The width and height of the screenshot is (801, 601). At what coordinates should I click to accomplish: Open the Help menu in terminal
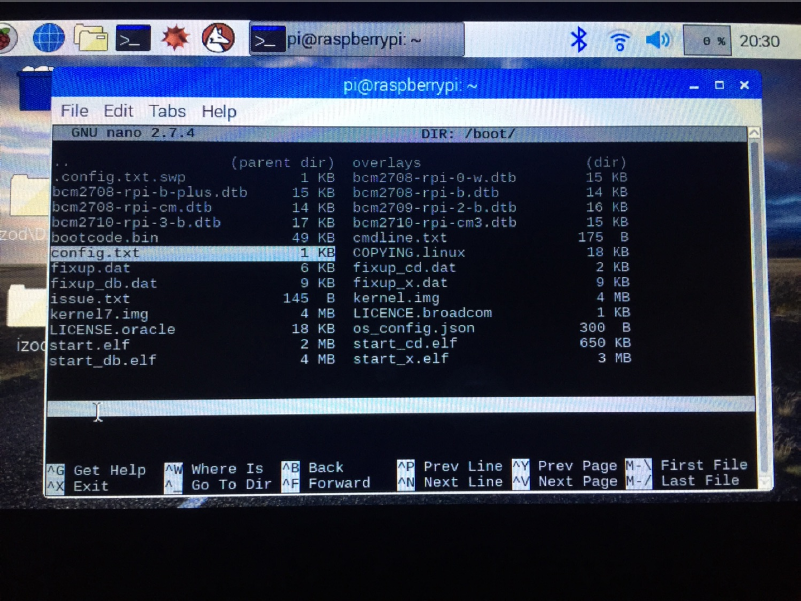point(219,111)
